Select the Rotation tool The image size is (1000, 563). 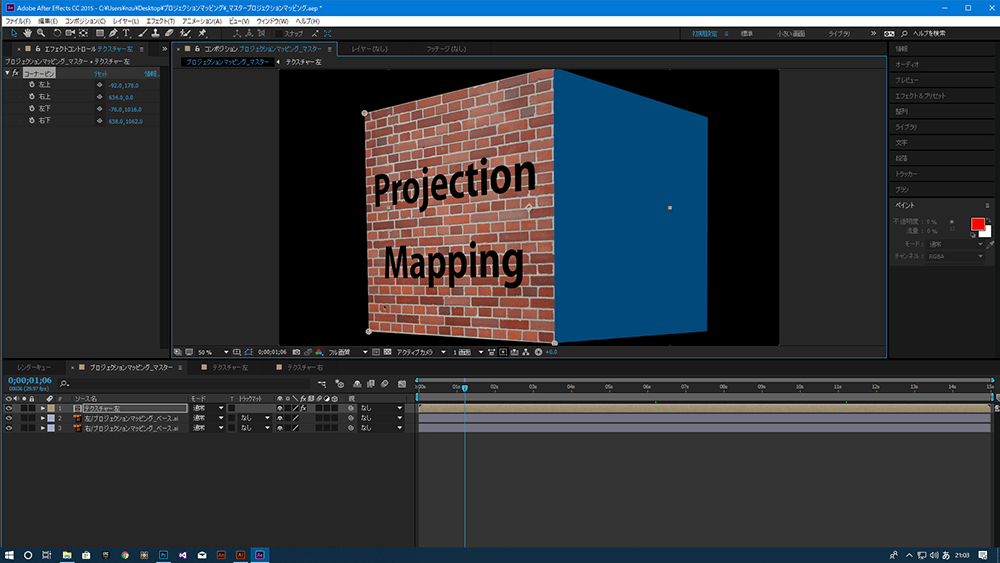[56, 33]
